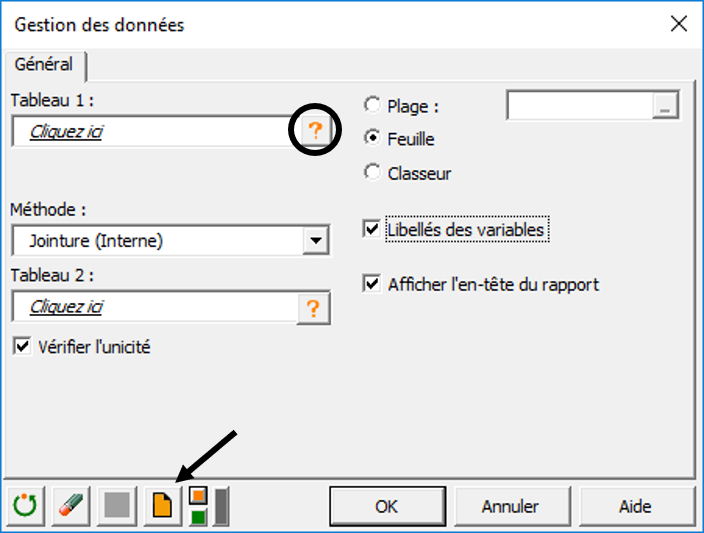Click the orange question mark beside Tableau 1

(314, 132)
